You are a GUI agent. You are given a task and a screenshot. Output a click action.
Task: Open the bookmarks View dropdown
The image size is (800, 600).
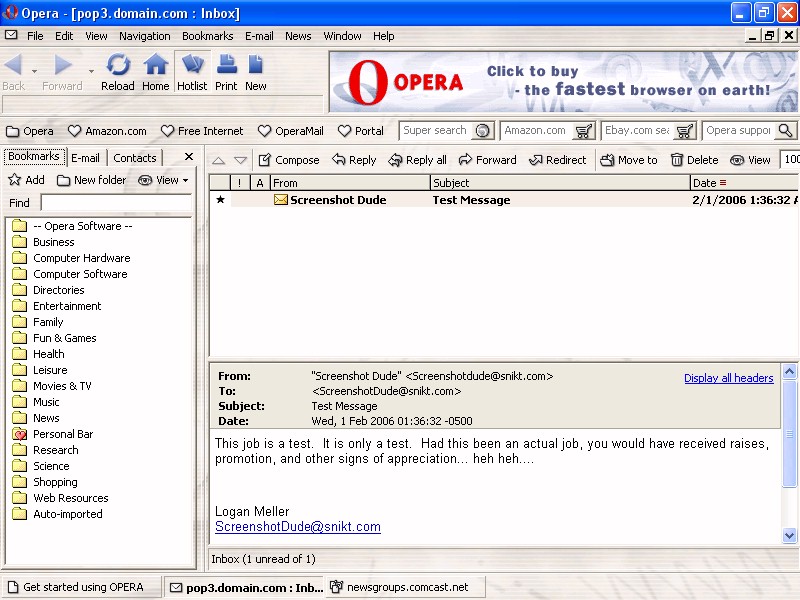pyautogui.click(x=163, y=180)
